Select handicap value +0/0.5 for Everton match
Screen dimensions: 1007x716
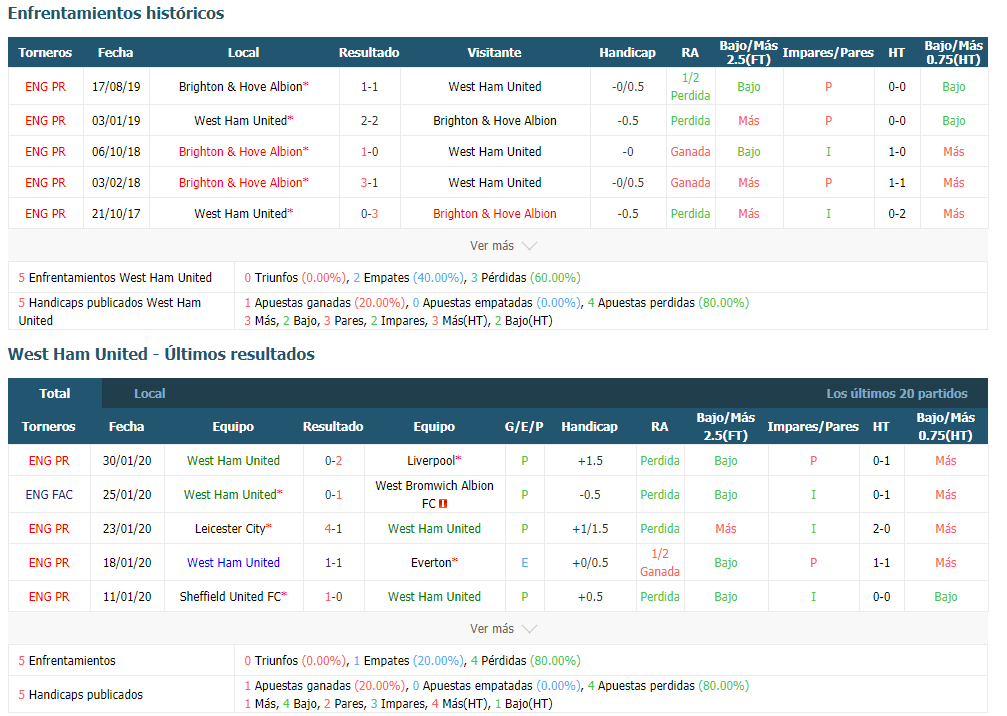590,563
